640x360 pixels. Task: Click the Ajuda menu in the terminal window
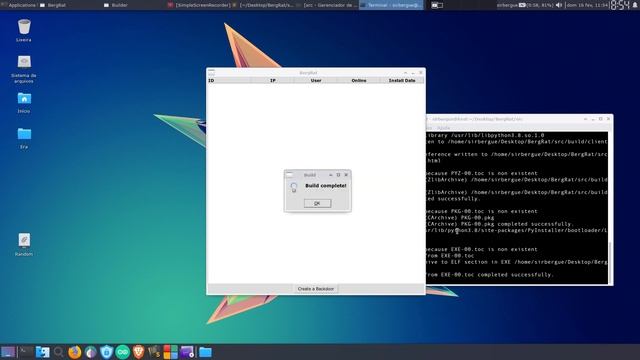tap(443, 128)
